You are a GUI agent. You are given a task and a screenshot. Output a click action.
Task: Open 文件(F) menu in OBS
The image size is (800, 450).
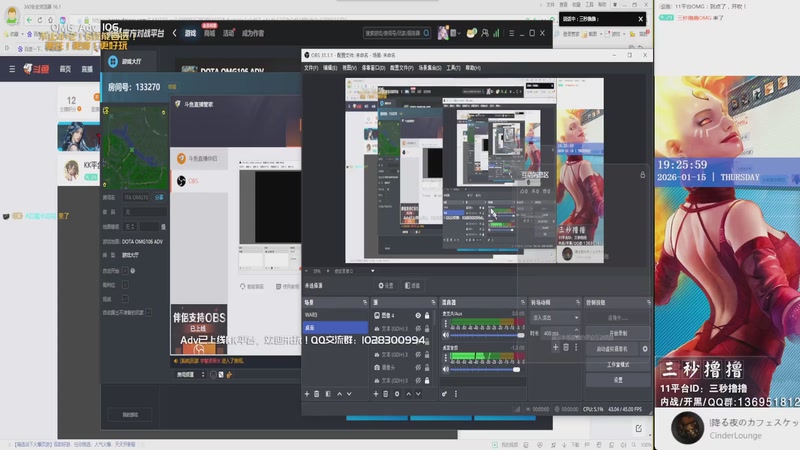tap(311, 68)
